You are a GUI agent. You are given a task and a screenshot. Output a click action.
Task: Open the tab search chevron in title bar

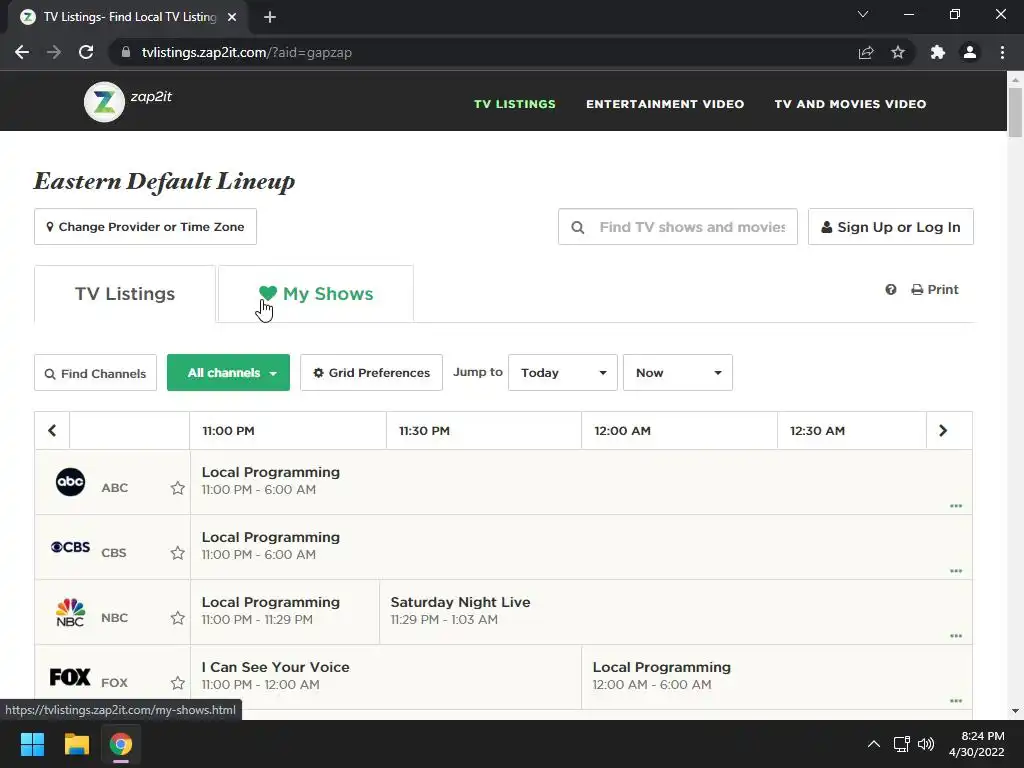click(x=863, y=14)
